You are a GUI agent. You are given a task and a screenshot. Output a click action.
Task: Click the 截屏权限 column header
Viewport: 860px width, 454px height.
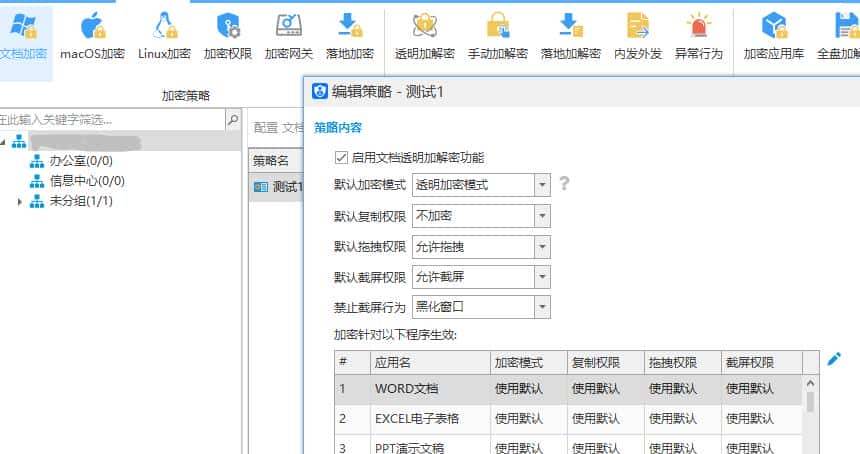point(762,362)
